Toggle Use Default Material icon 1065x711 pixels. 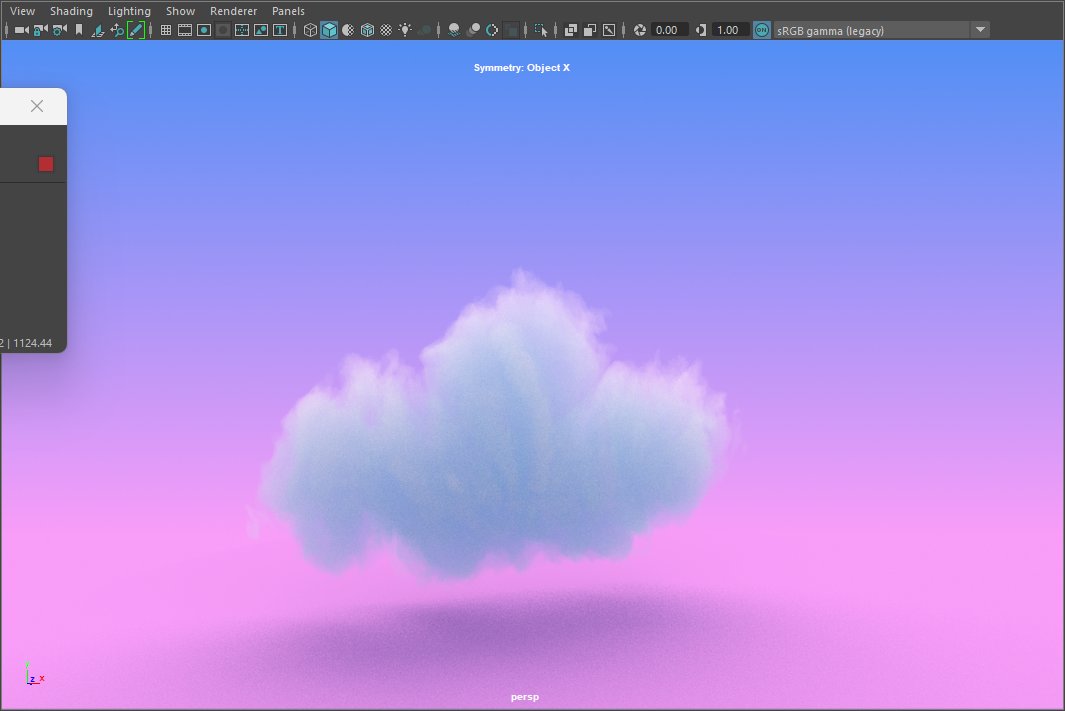tap(348, 30)
